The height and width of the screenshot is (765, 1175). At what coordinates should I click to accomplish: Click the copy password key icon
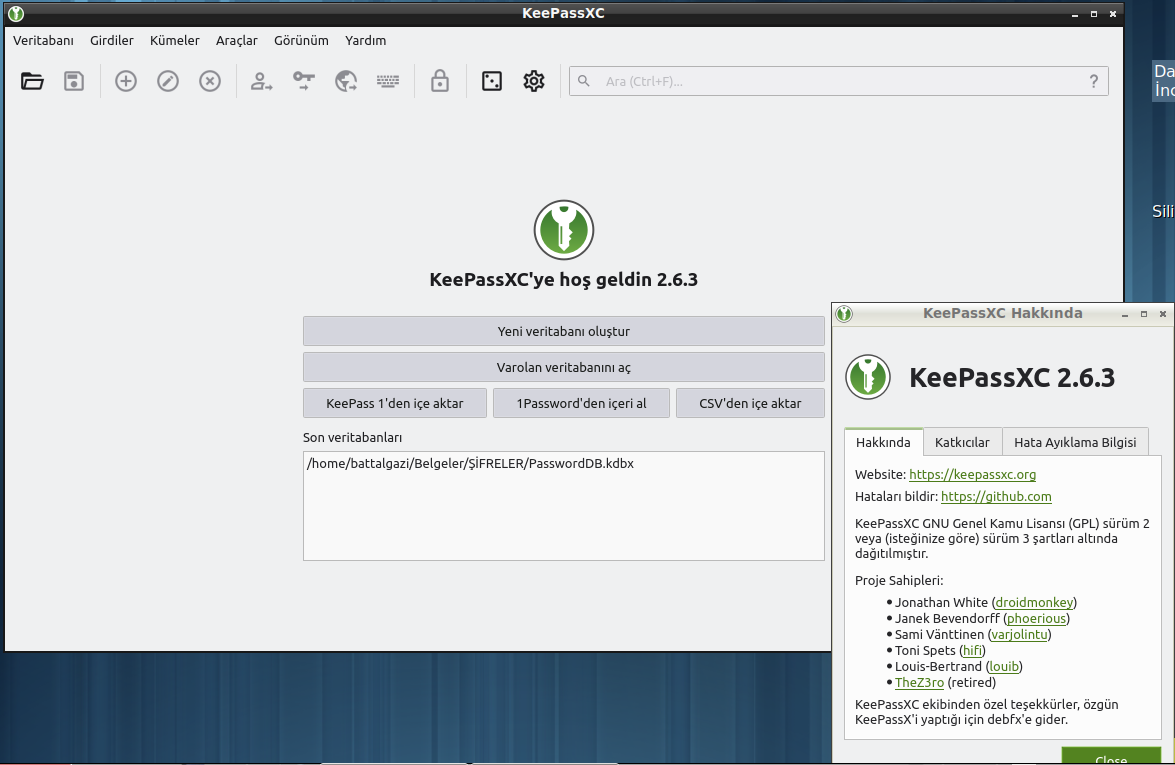pyautogui.click(x=303, y=81)
